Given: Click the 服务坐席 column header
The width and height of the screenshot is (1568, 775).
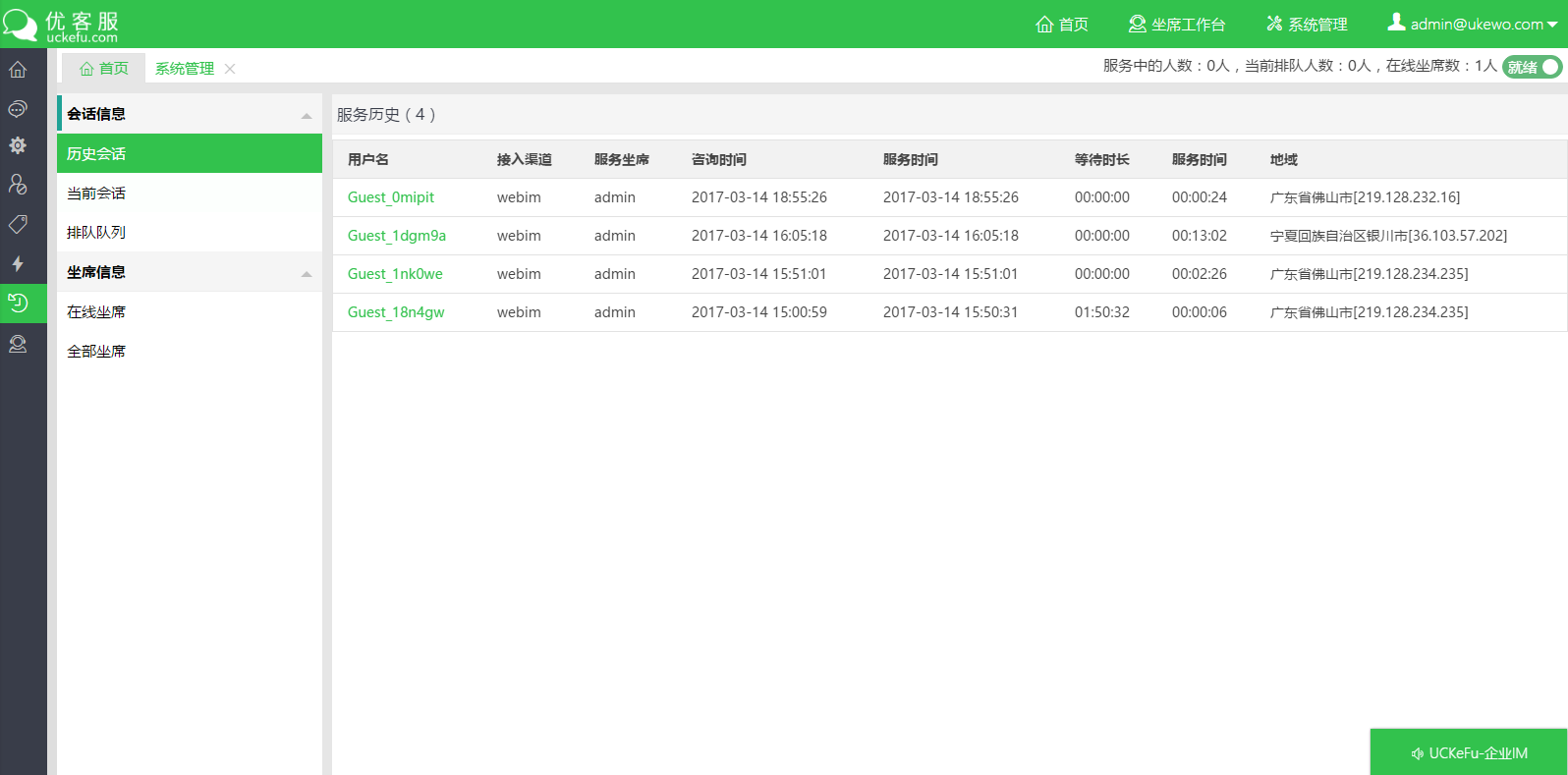Looking at the screenshot, I should click(x=622, y=159).
